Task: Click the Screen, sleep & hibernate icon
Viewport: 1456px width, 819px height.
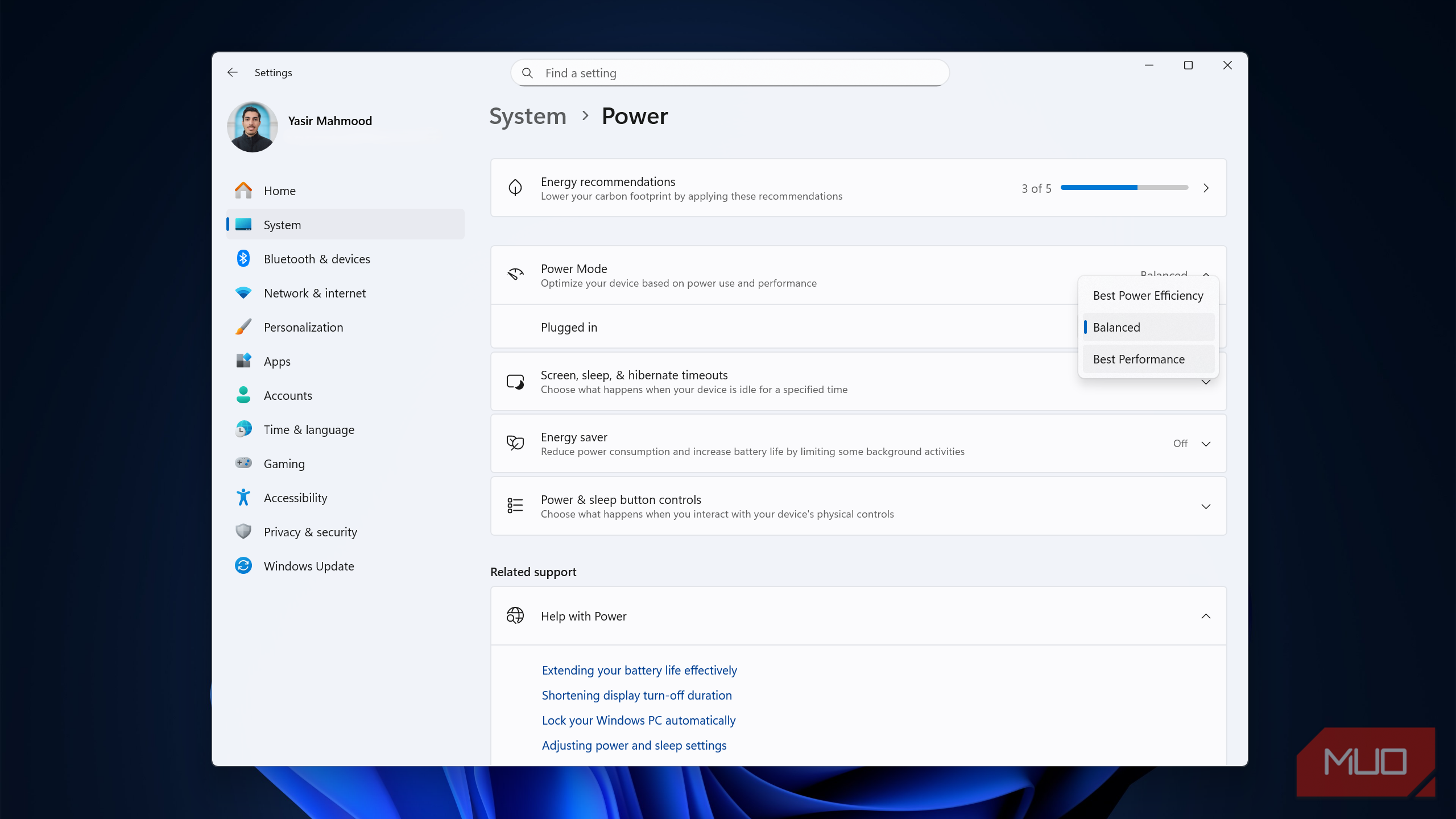Action: (x=515, y=382)
